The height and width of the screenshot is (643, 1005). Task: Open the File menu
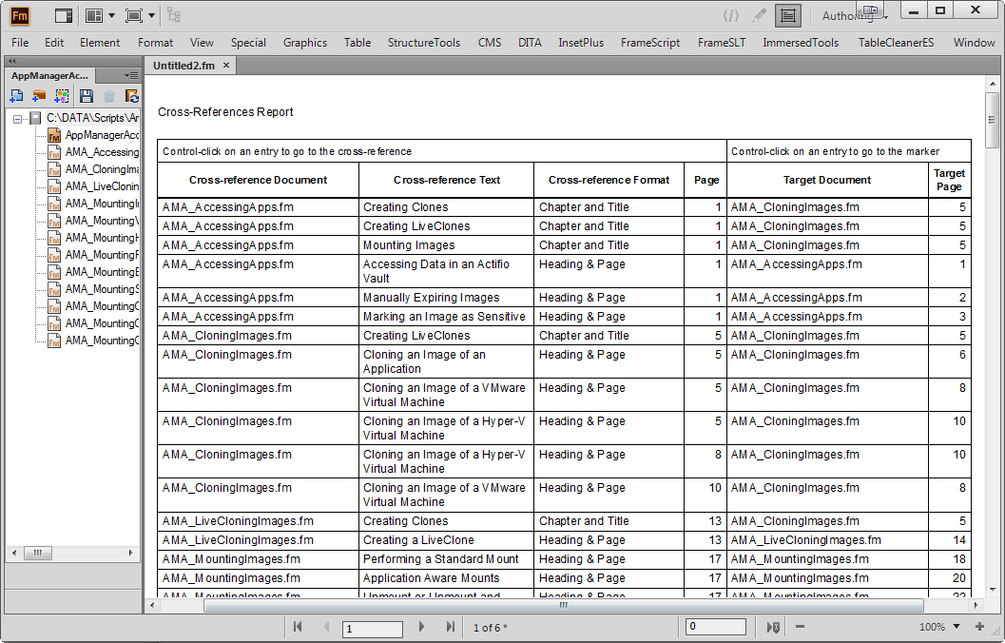click(20, 43)
